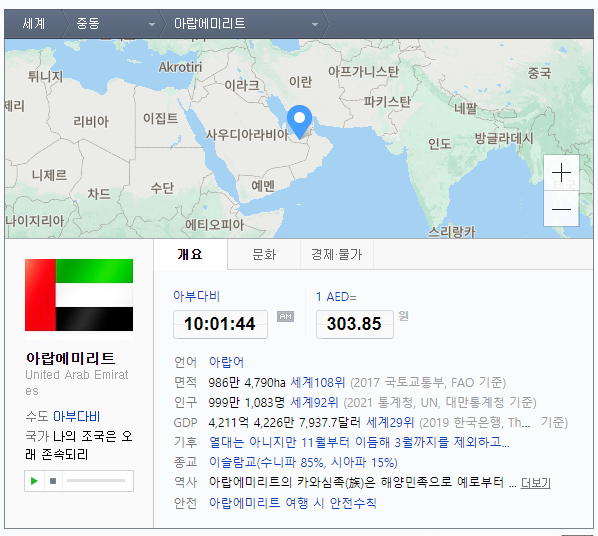Click 방글라데시 label on the map

pos(503,138)
